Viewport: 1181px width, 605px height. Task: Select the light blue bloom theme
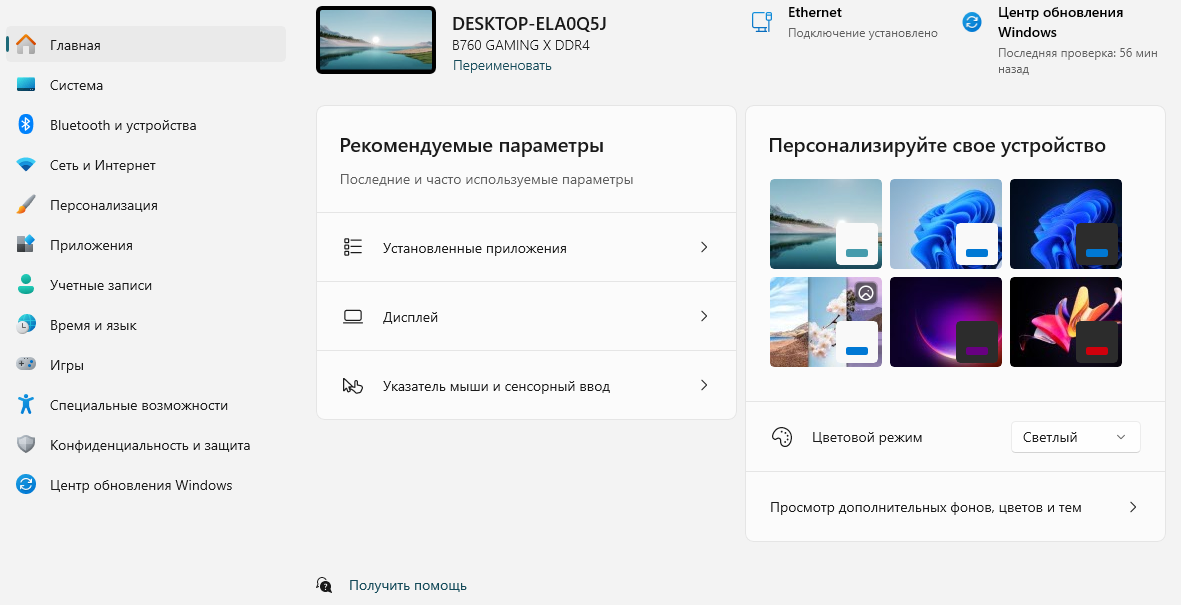coord(945,224)
